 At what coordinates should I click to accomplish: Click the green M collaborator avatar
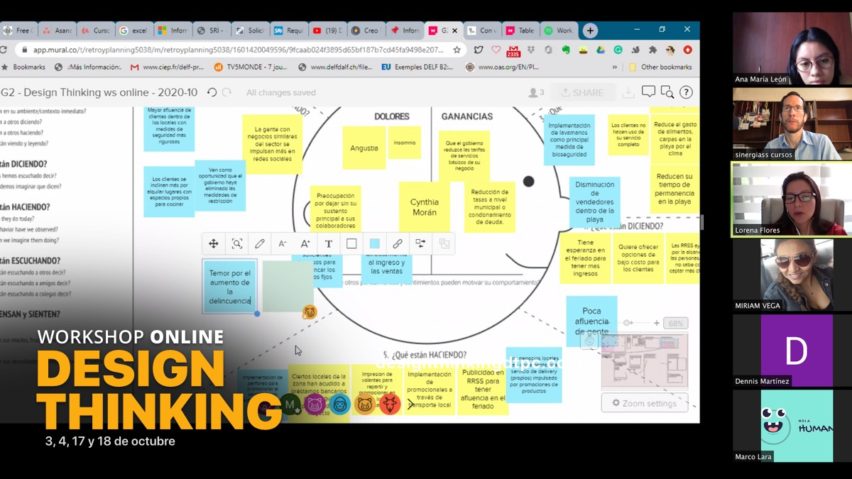[290, 404]
